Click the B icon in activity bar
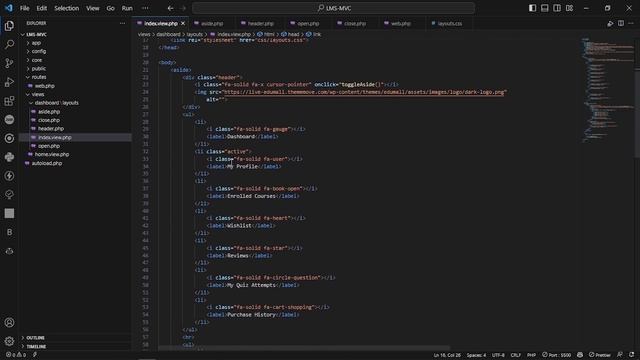This screenshot has height=360, width=640. pos(9,232)
